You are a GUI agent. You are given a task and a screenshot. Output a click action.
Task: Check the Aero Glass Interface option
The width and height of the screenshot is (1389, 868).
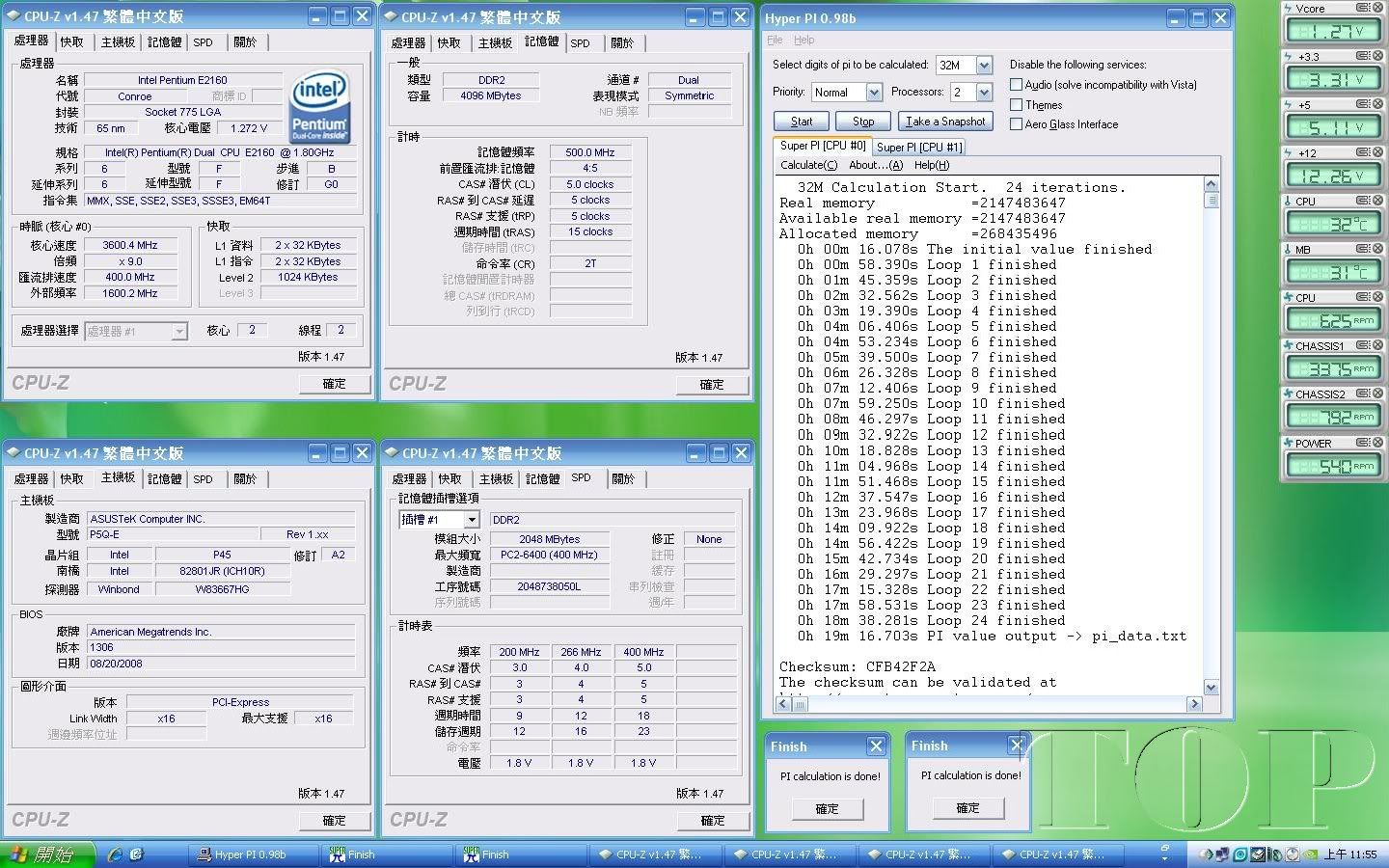coord(1016,123)
